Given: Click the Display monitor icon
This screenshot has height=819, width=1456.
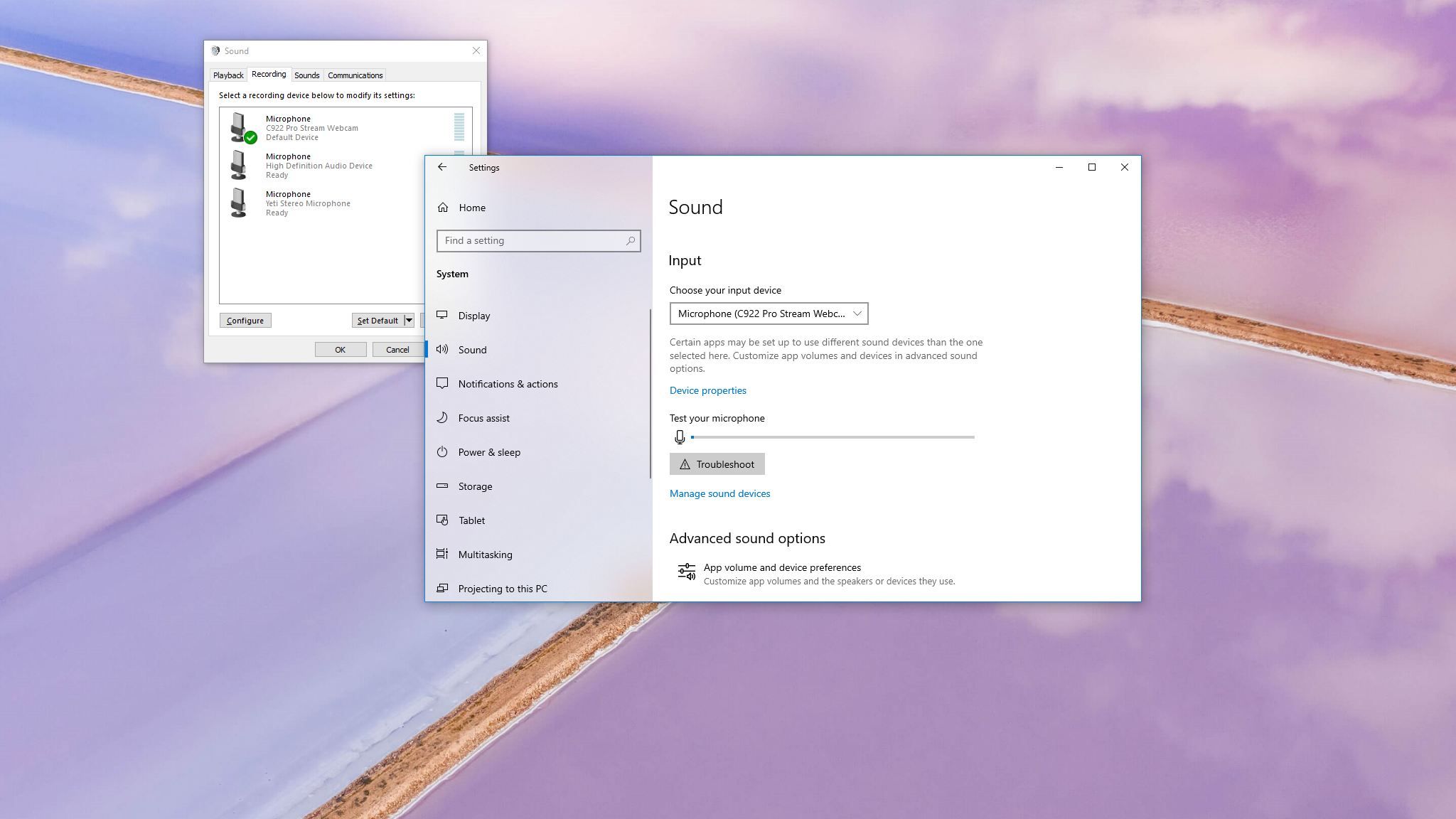Looking at the screenshot, I should pos(442,315).
